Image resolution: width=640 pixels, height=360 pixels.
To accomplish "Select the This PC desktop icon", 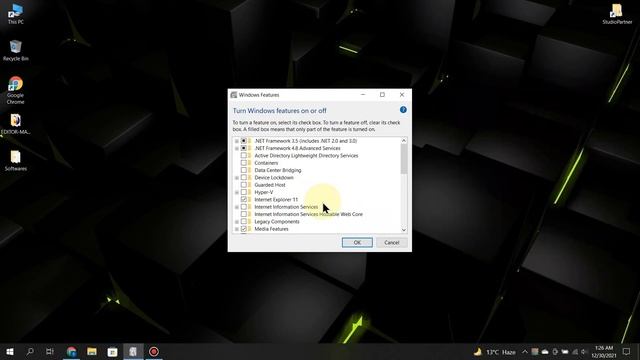I will (16, 14).
